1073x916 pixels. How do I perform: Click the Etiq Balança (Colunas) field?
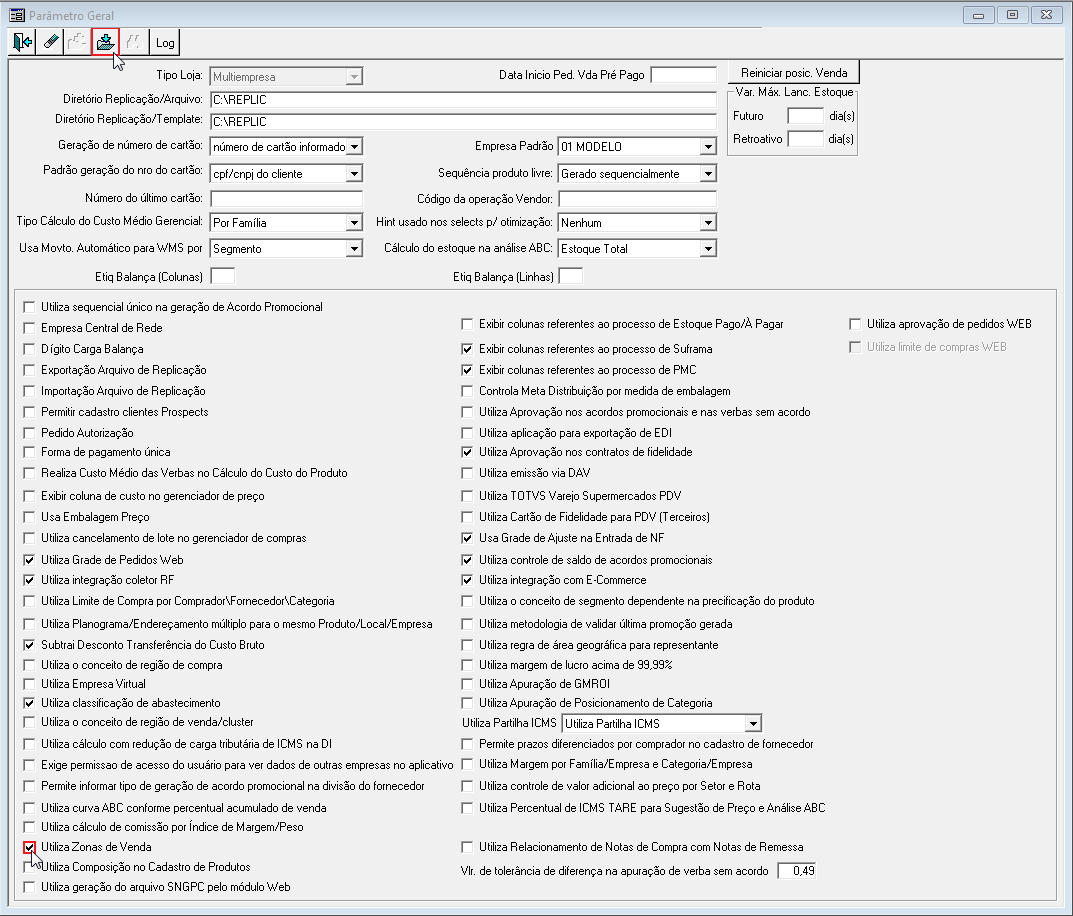[x=222, y=276]
